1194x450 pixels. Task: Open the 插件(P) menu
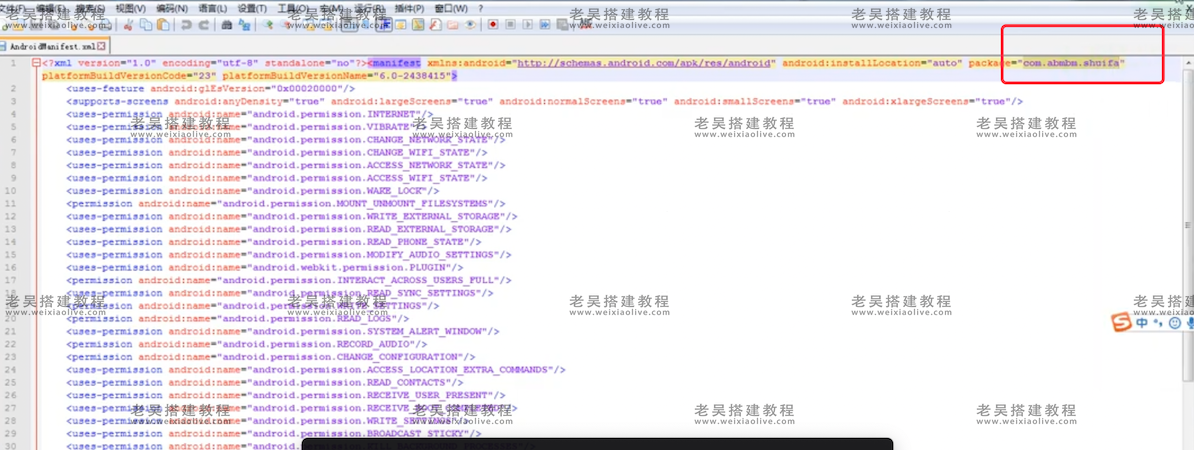pyautogui.click(x=410, y=8)
